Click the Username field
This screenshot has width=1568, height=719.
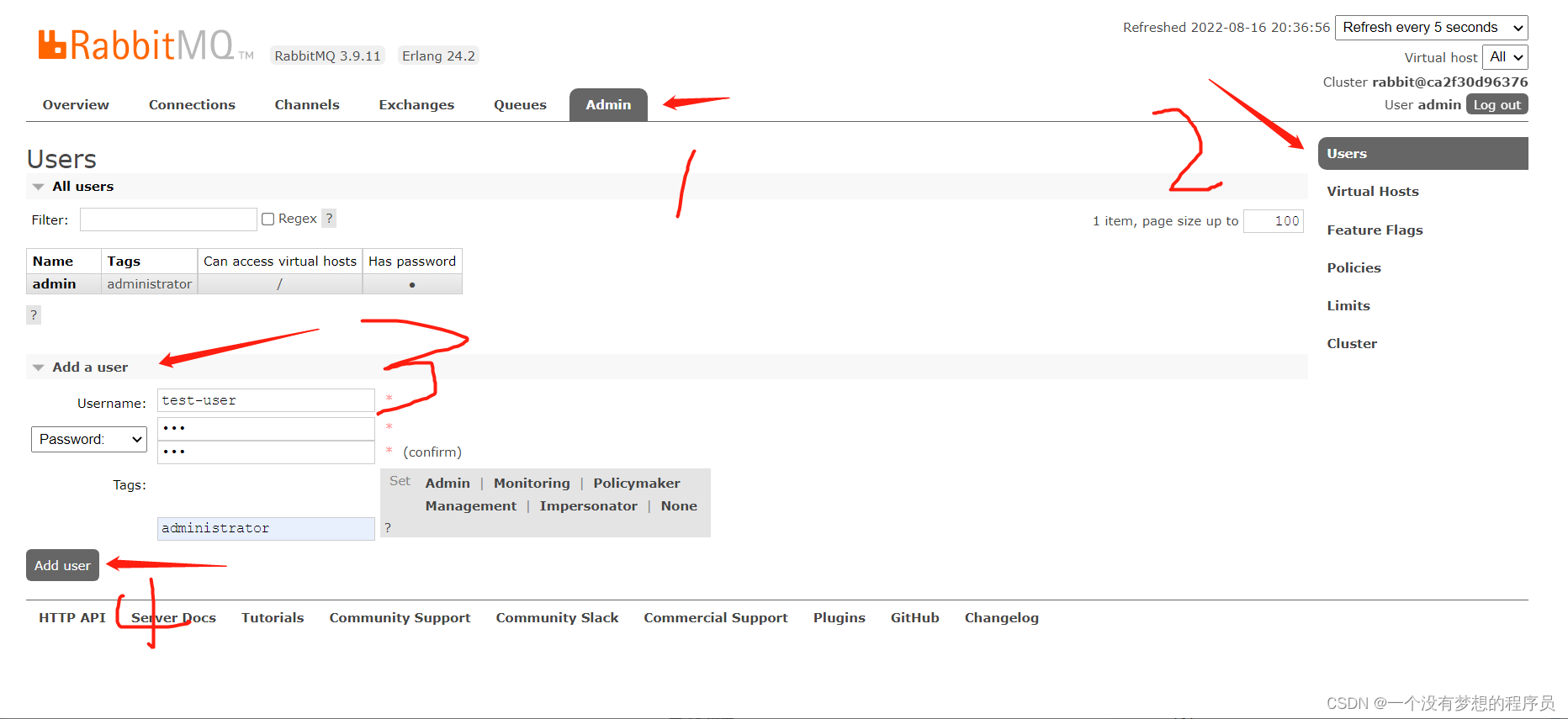tap(266, 400)
